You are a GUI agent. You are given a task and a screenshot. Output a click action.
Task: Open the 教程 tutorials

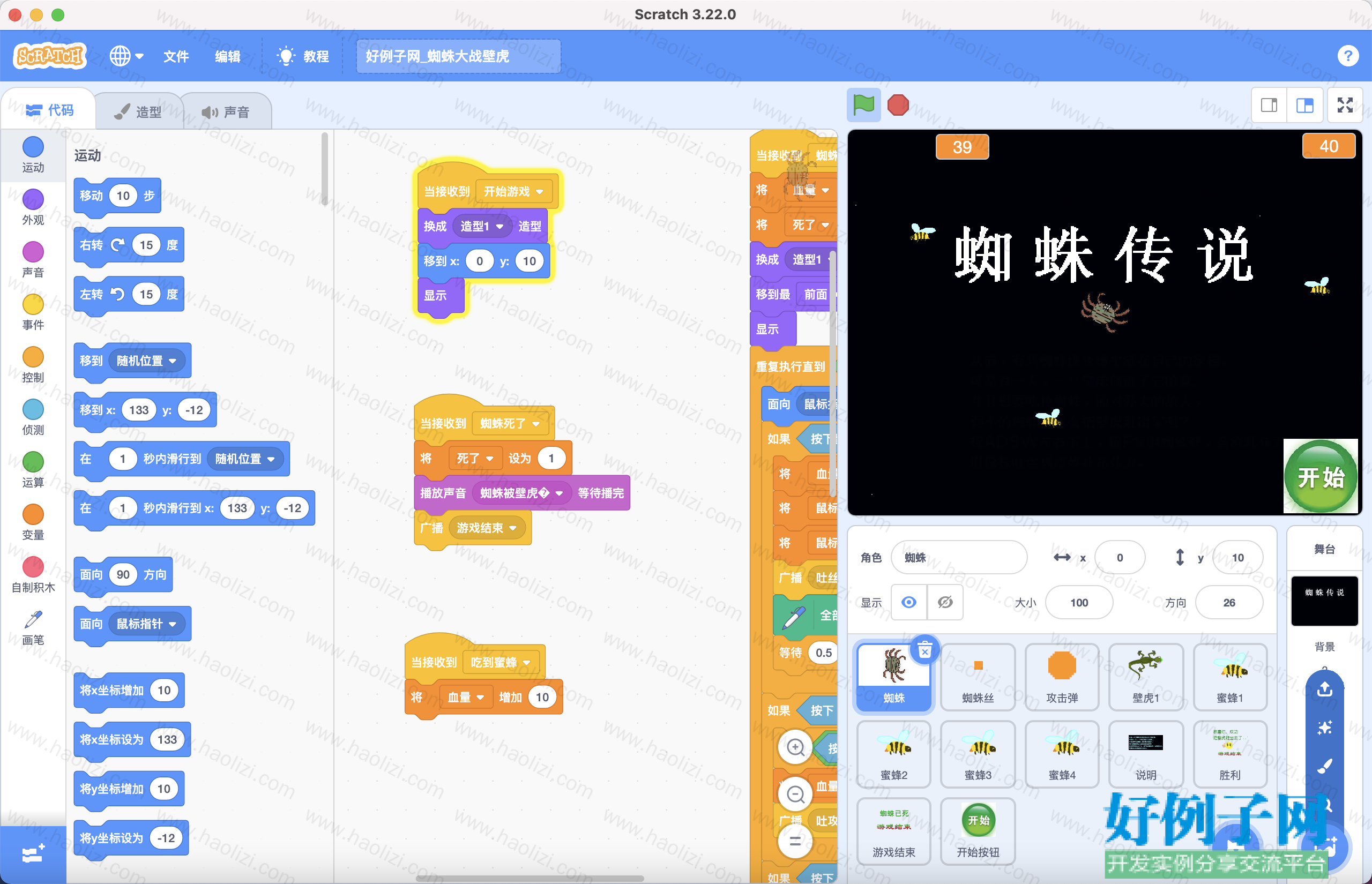click(302, 56)
